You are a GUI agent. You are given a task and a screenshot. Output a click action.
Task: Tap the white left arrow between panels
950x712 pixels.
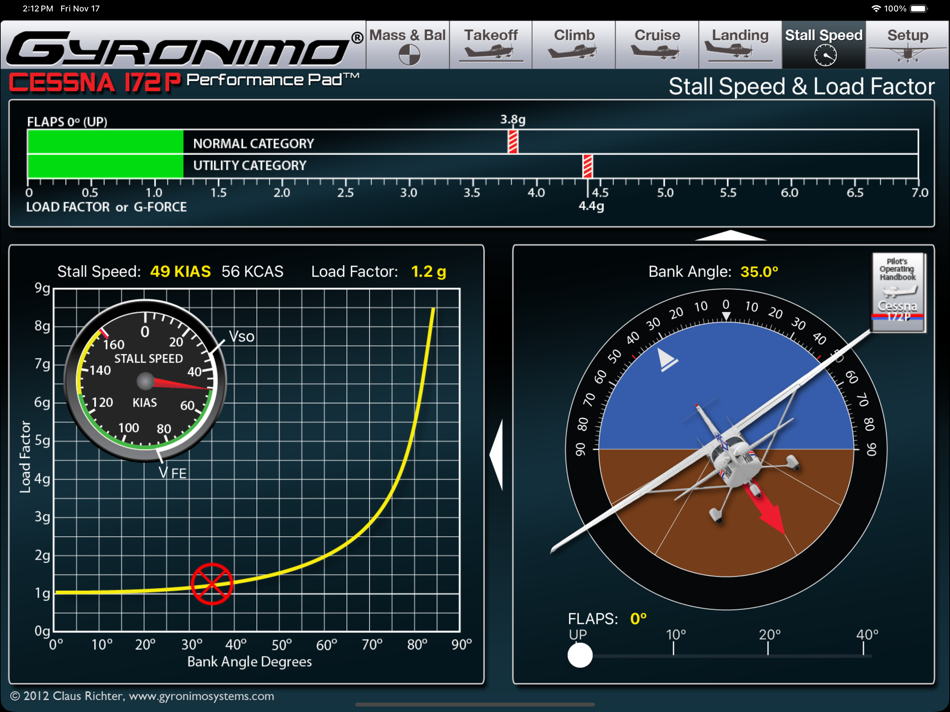point(496,454)
